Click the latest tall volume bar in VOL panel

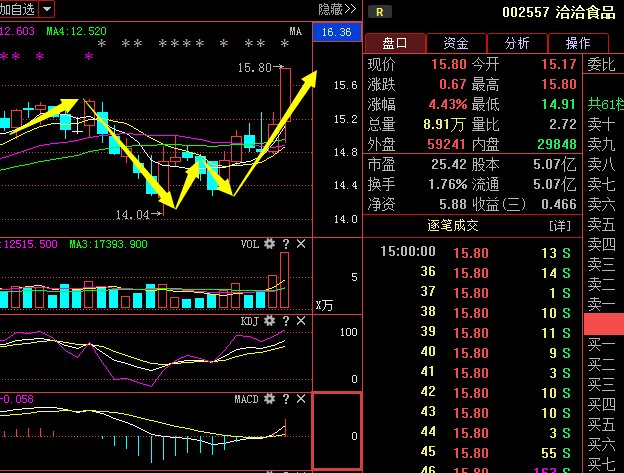click(285, 280)
